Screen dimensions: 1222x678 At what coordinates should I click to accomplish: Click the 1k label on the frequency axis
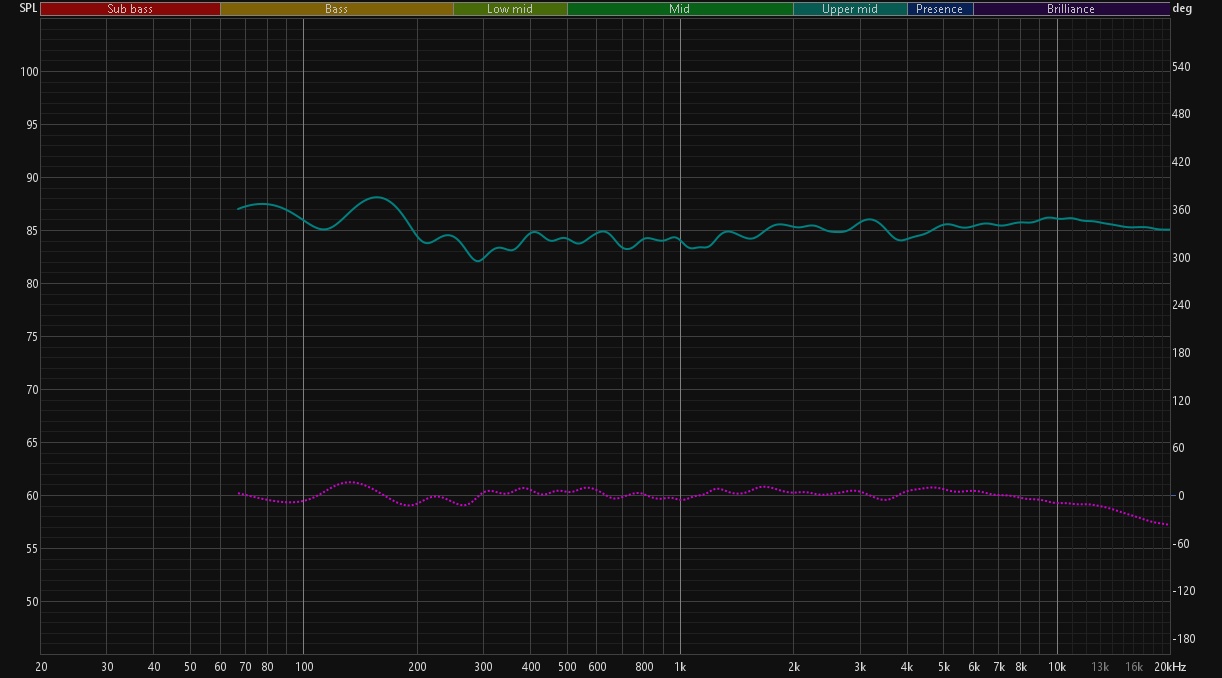[680, 667]
